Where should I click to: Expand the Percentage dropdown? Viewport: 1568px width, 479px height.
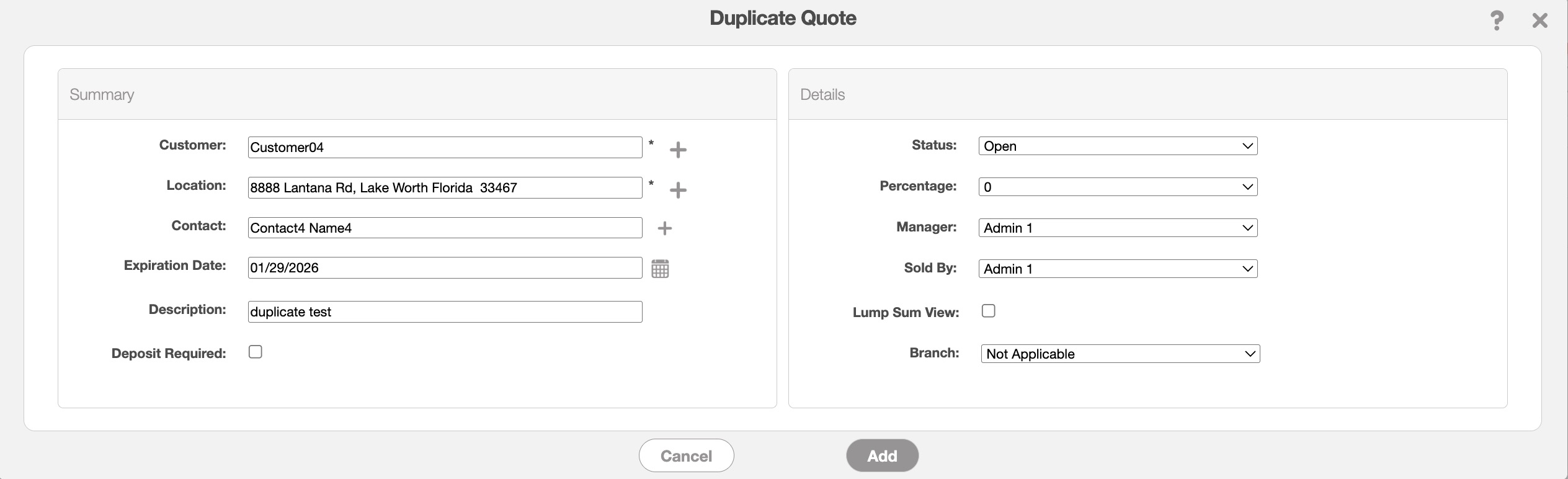click(x=1117, y=187)
